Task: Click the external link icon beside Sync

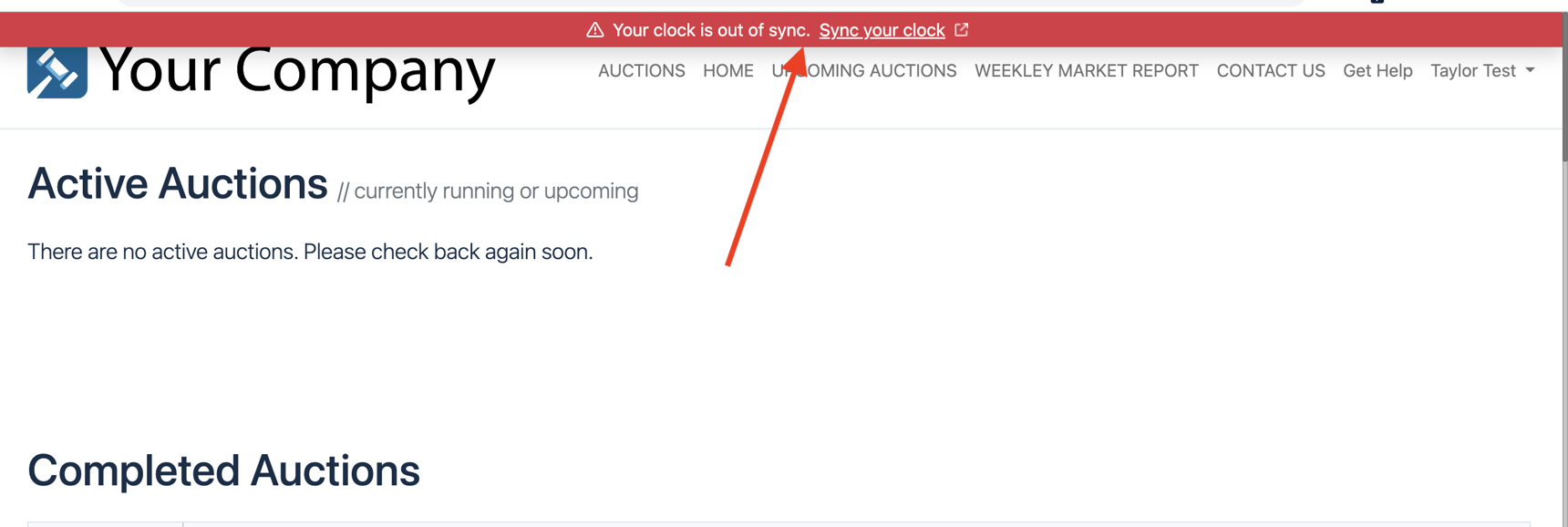Action: tap(962, 30)
